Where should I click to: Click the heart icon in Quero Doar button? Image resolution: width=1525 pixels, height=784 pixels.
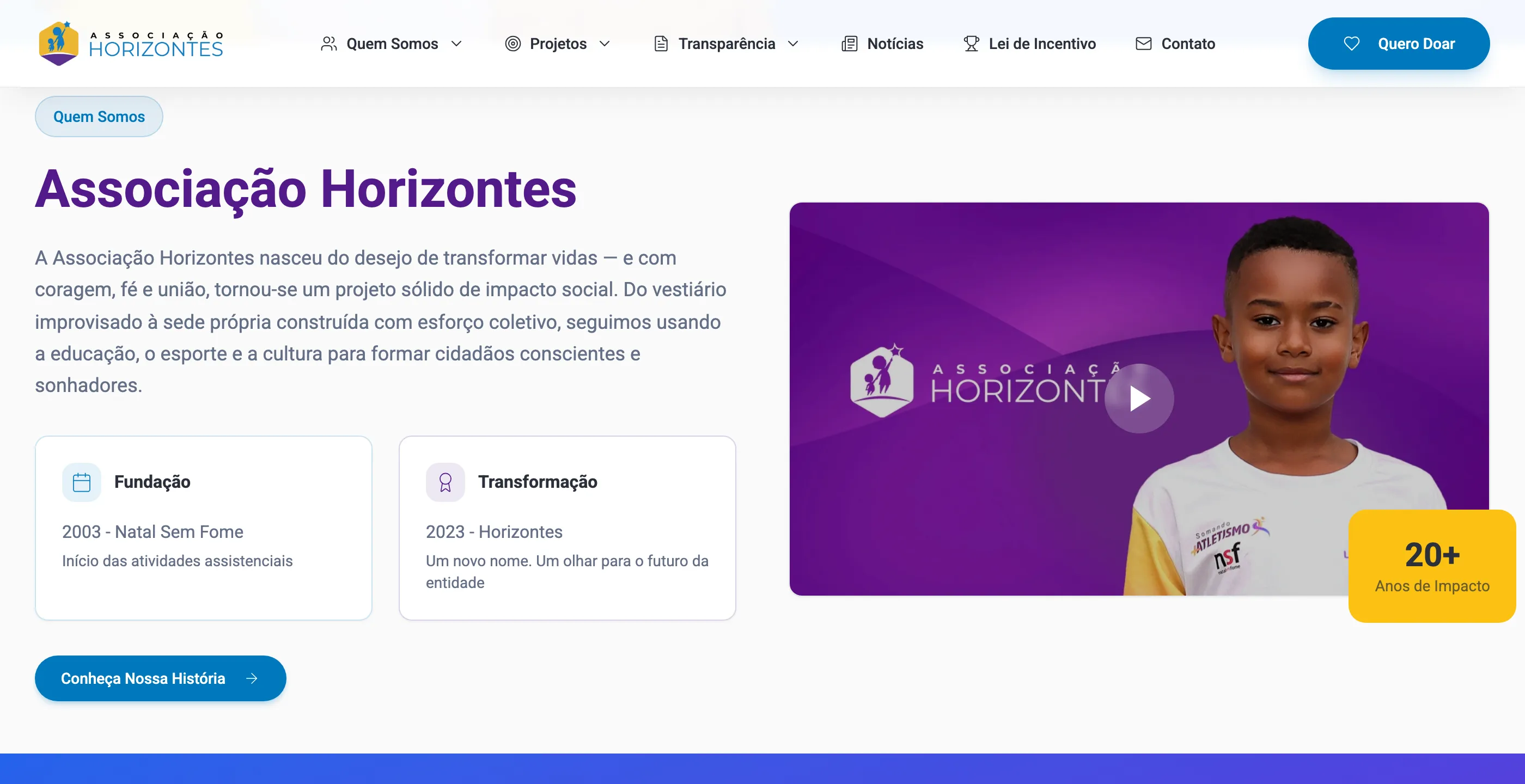pyautogui.click(x=1351, y=44)
